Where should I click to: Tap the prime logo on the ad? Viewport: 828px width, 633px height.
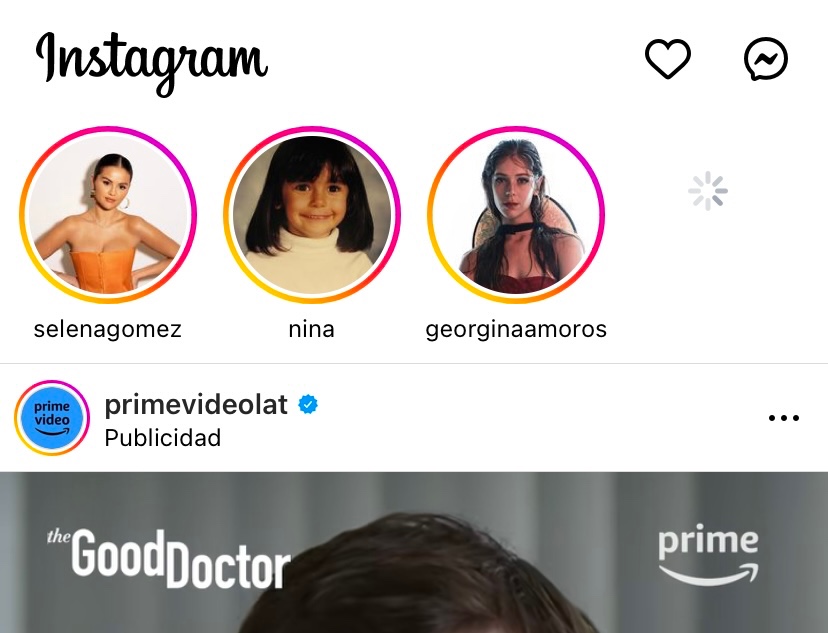point(707,543)
